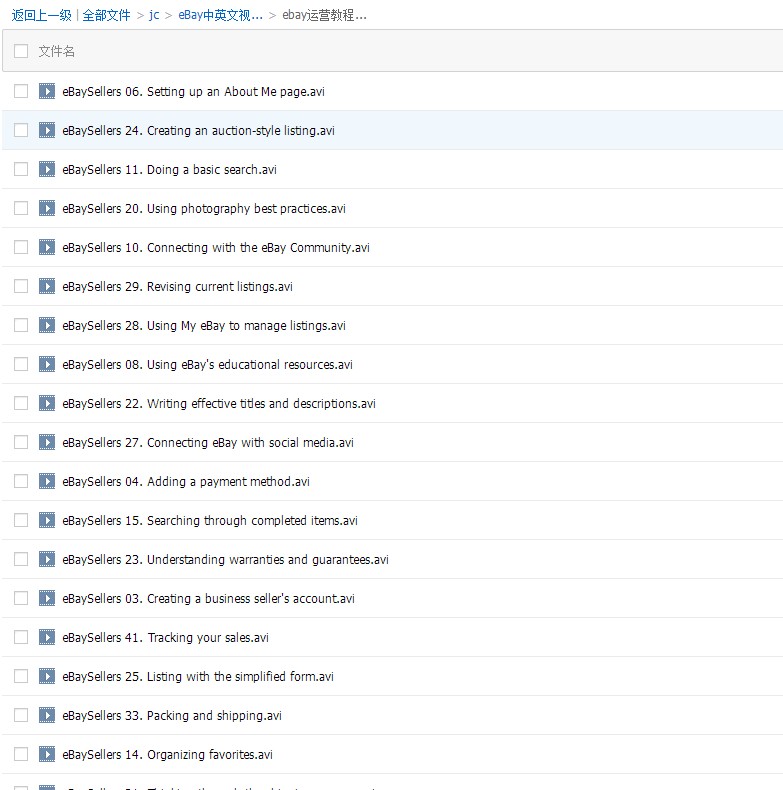
Task: Check the box for 23. Understanding warranties and guarantees
Action: point(21,559)
